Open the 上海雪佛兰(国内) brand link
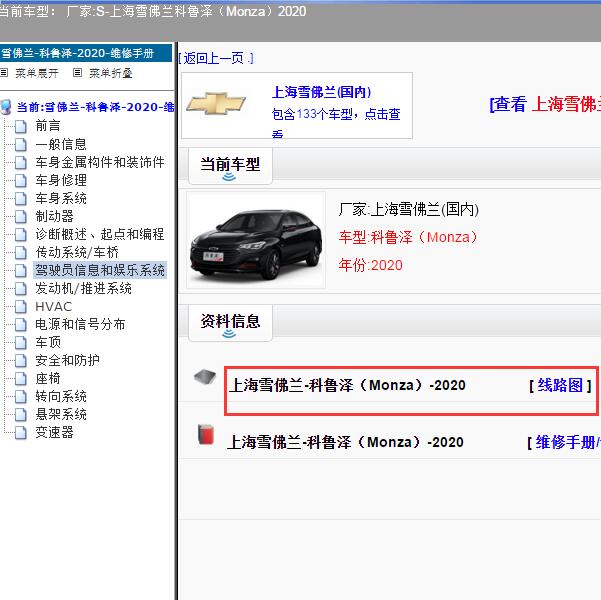Image resolution: width=601 pixels, height=600 pixels. pos(321,92)
